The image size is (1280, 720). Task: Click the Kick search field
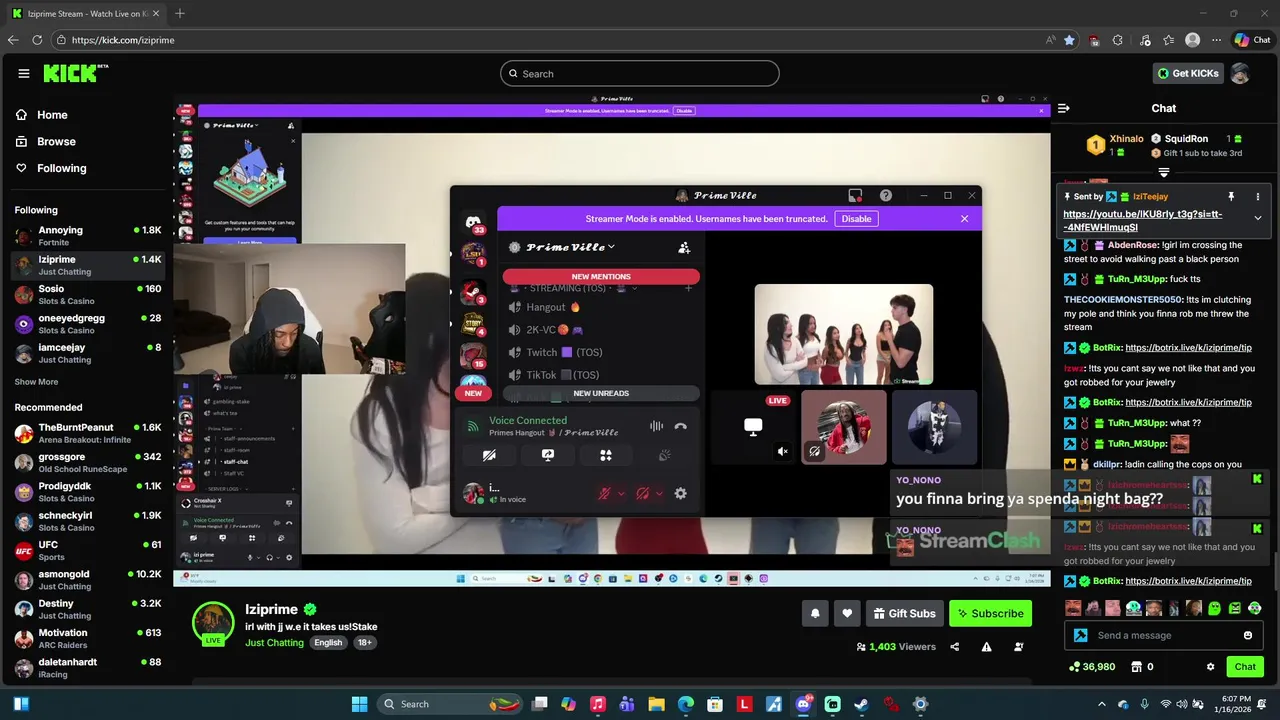(x=640, y=73)
